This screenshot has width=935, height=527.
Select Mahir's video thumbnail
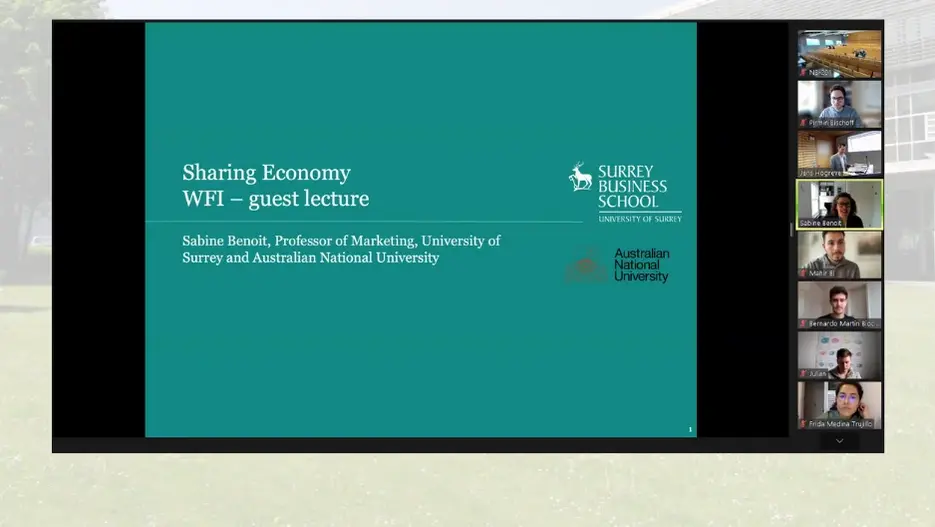pos(840,255)
